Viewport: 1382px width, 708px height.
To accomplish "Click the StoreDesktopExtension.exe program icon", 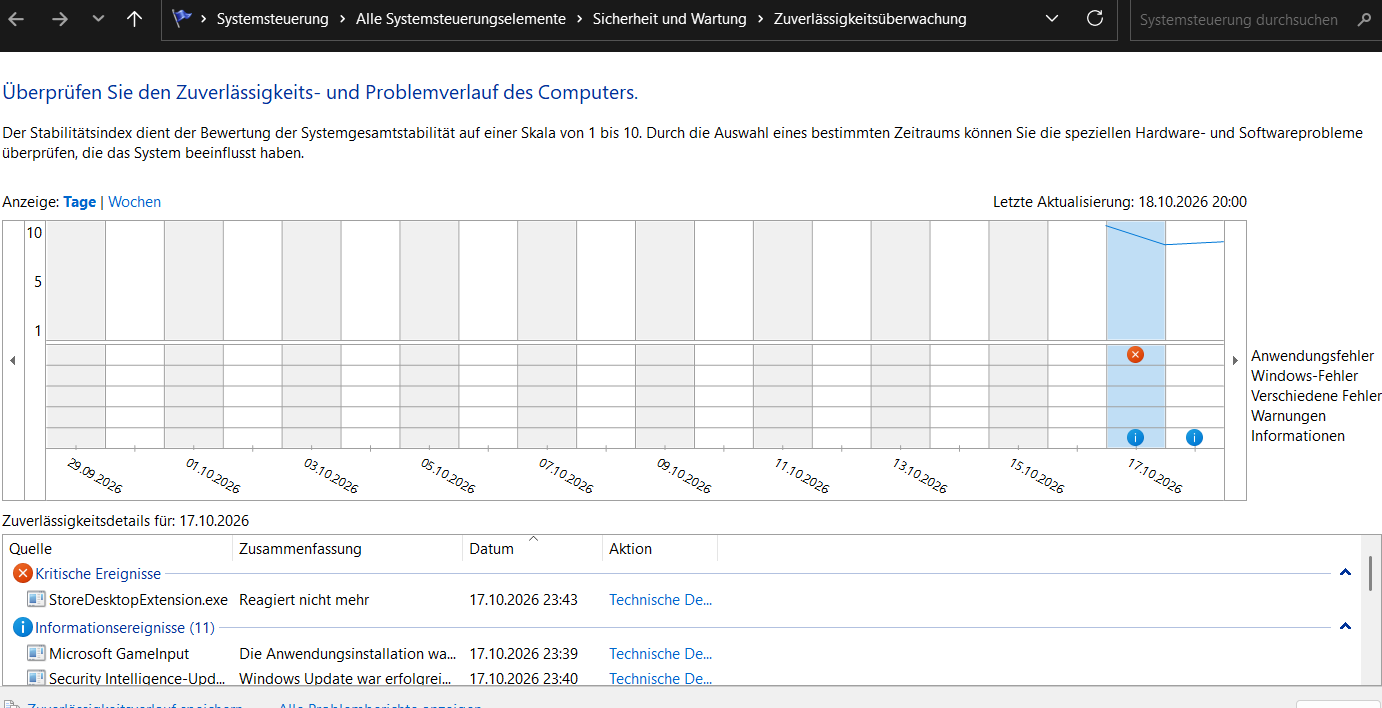I will click(x=36, y=600).
